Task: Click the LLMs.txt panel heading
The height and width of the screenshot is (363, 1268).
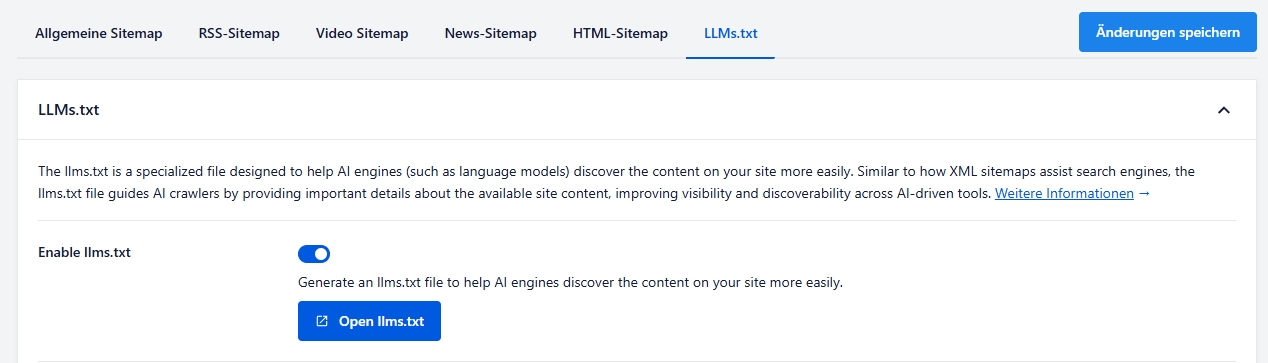Action: pyautogui.click(x=68, y=110)
